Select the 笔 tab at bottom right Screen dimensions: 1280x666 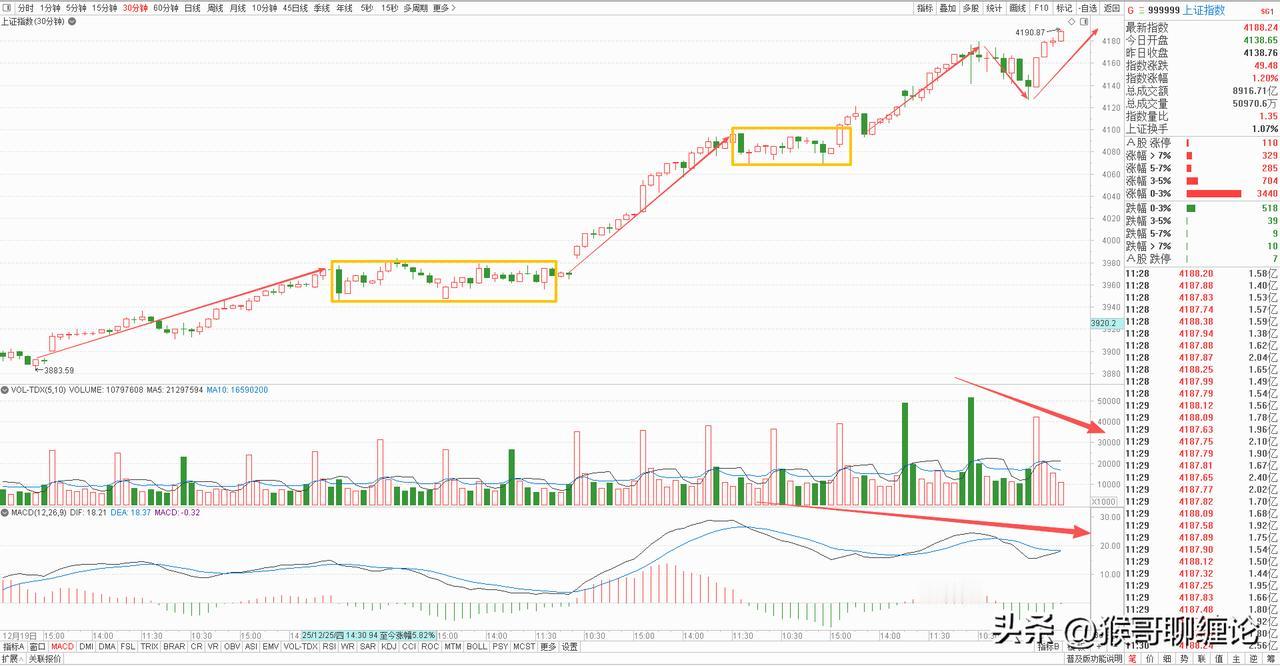click(x=1132, y=659)
